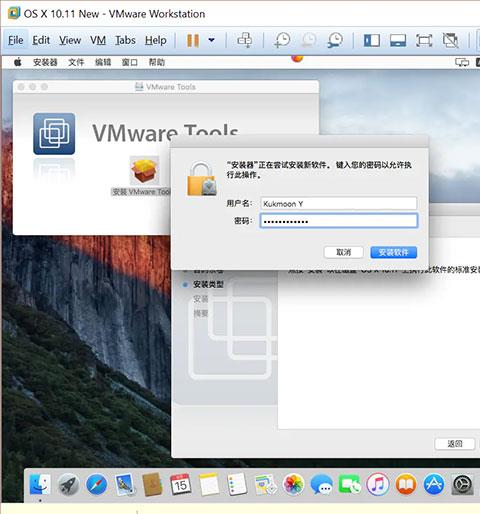Pause the virtual machine
This screenshot has width=480, height=514.
pos(193,41)
